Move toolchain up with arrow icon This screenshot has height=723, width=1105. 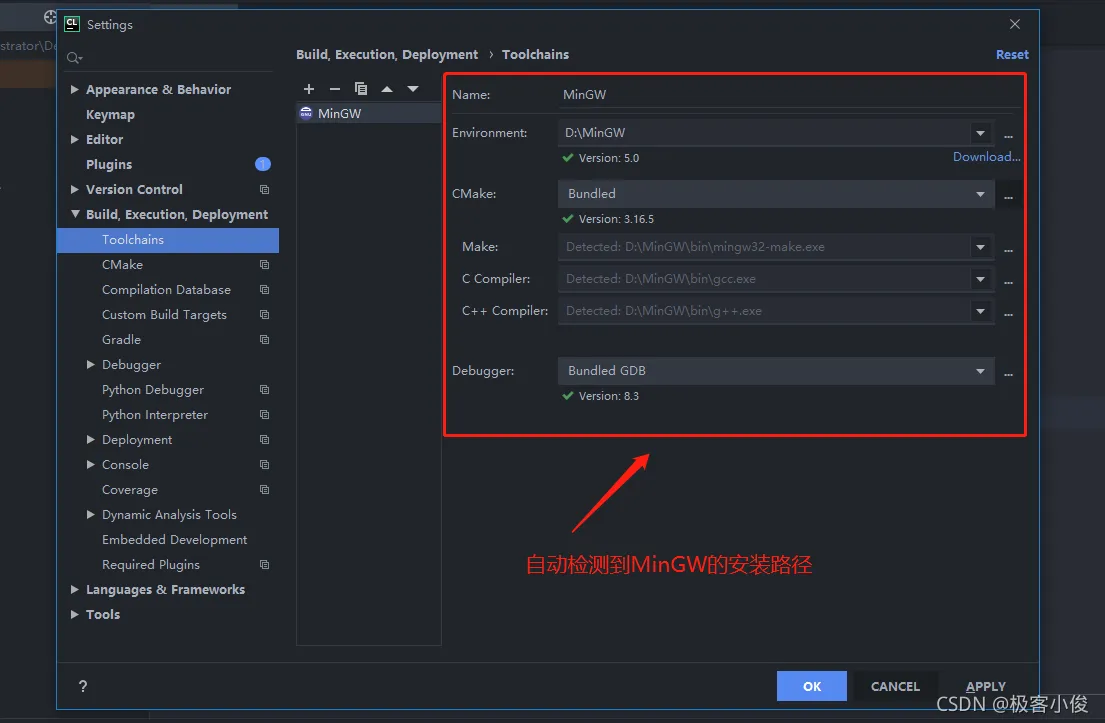387,89
